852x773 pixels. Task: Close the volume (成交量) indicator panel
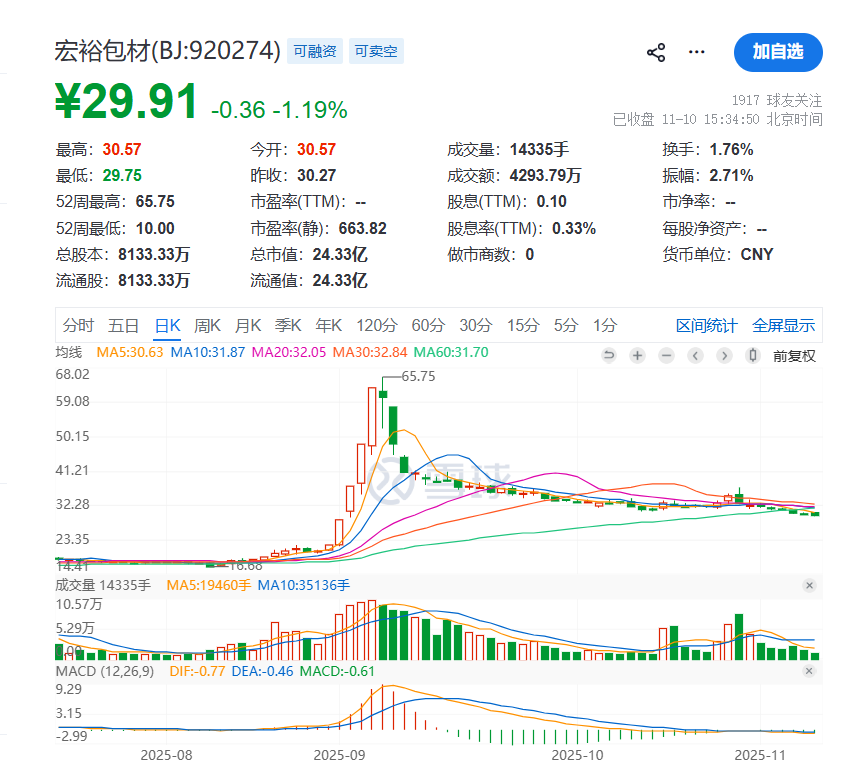point(809,586)
